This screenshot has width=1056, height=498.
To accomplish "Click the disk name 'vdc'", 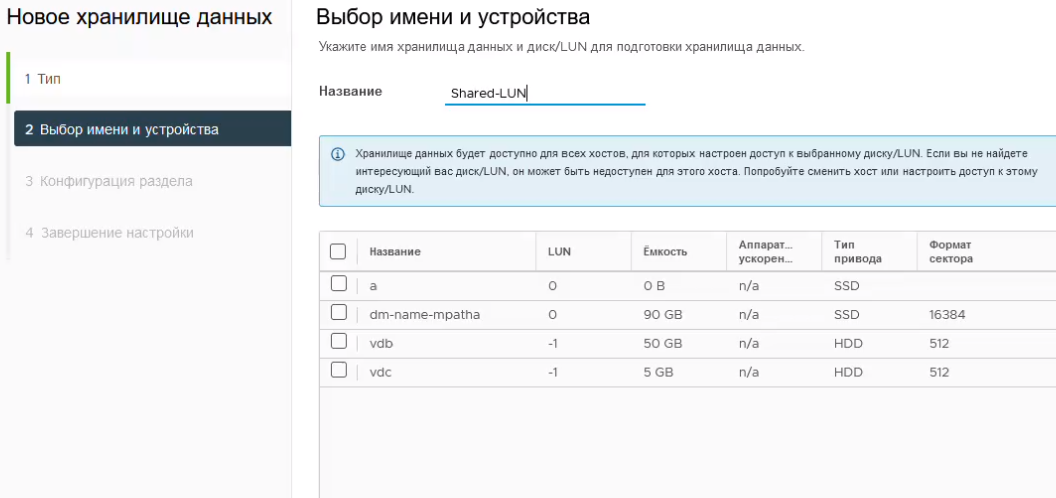I will click(x=381, y=372).
